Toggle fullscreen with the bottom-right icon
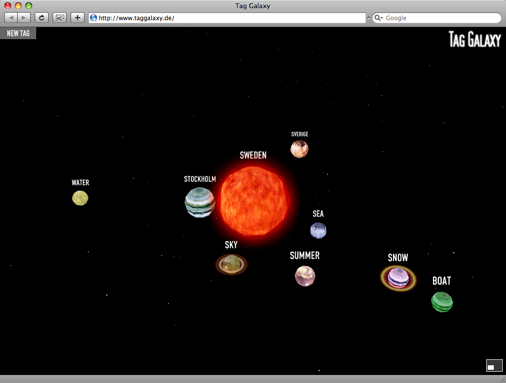This screenshot has width=506, height=383. [494, 365]
